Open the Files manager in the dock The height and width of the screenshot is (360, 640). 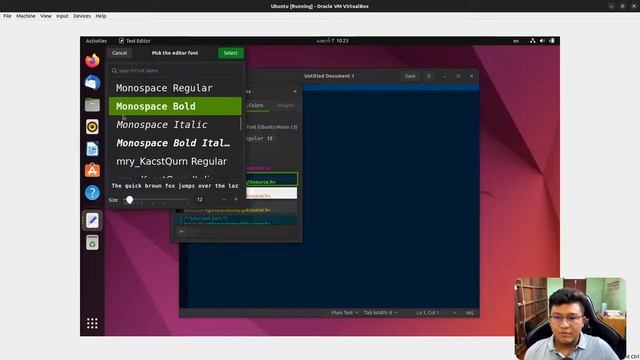[92, 105]
